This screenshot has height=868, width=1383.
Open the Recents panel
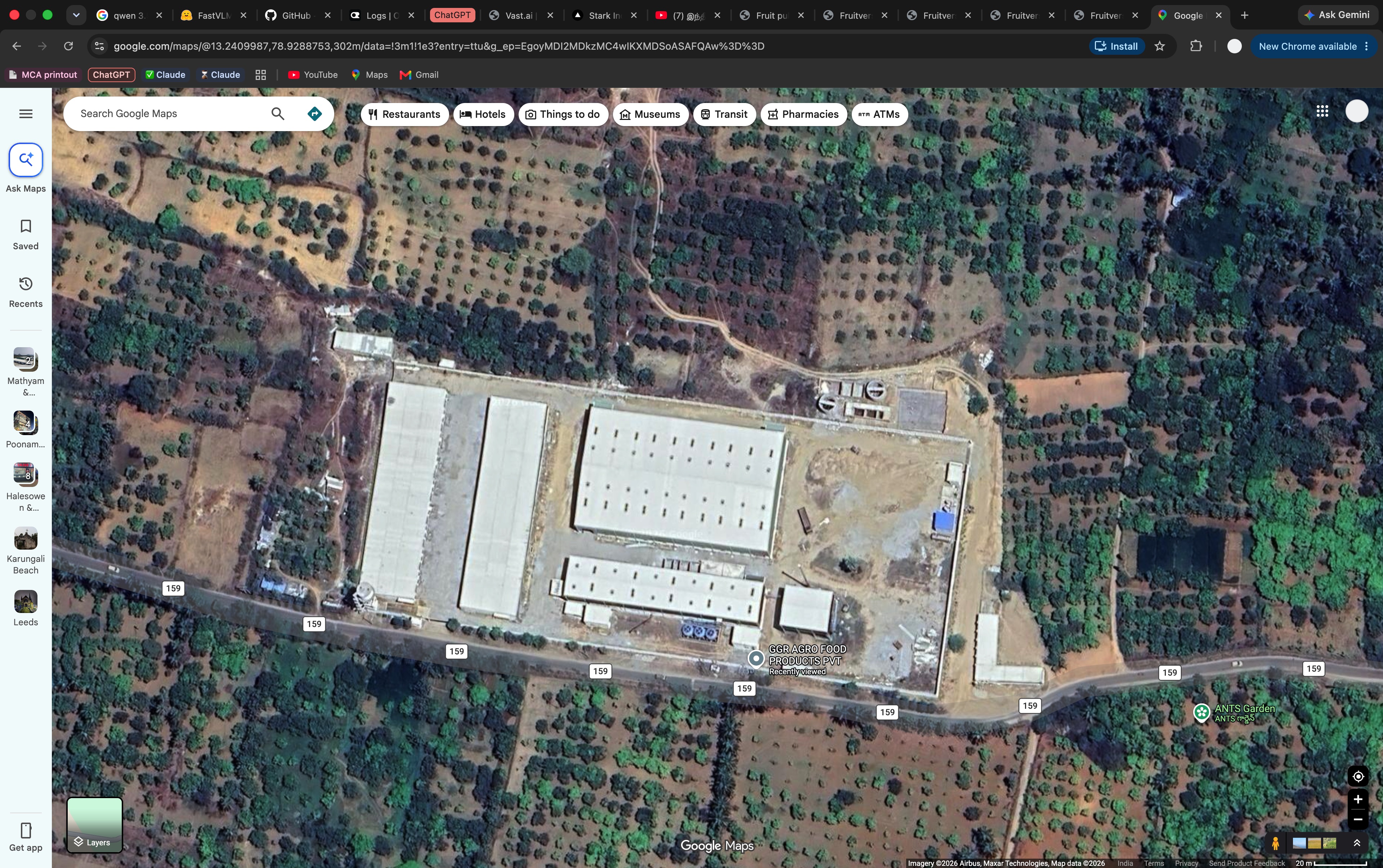[26, 292]
